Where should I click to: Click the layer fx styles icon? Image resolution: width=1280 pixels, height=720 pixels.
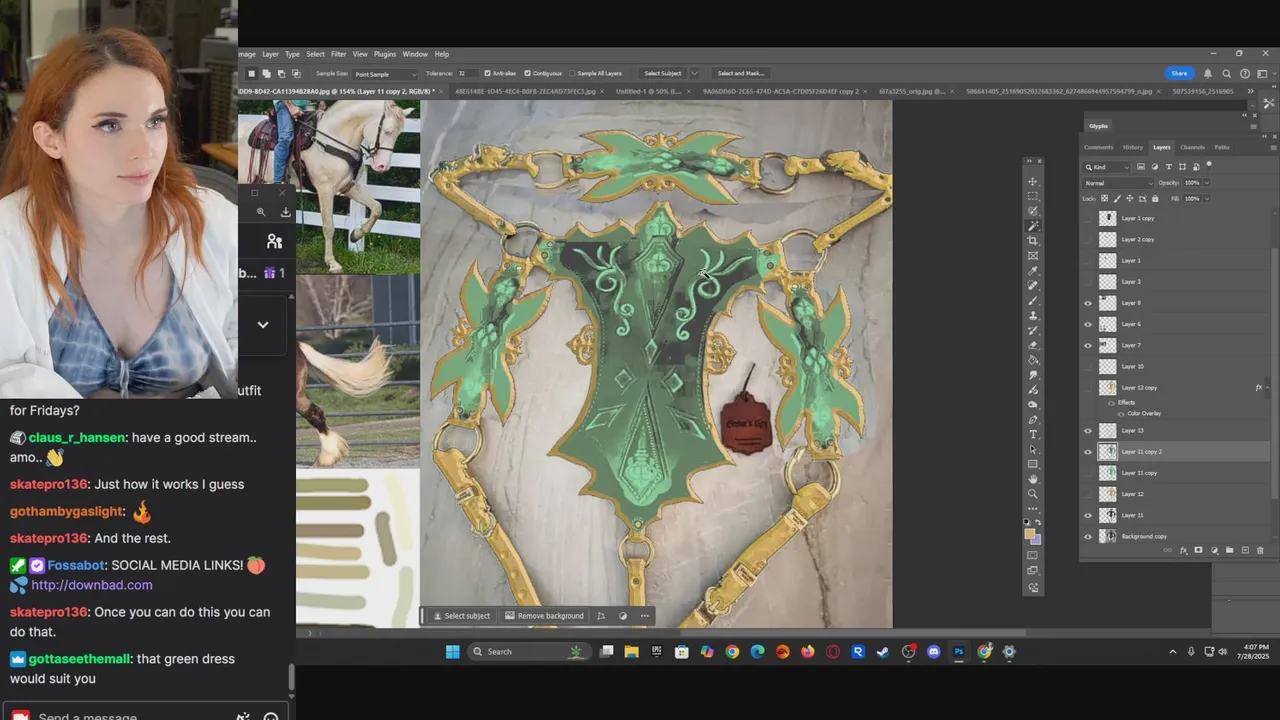point(1183,550)
